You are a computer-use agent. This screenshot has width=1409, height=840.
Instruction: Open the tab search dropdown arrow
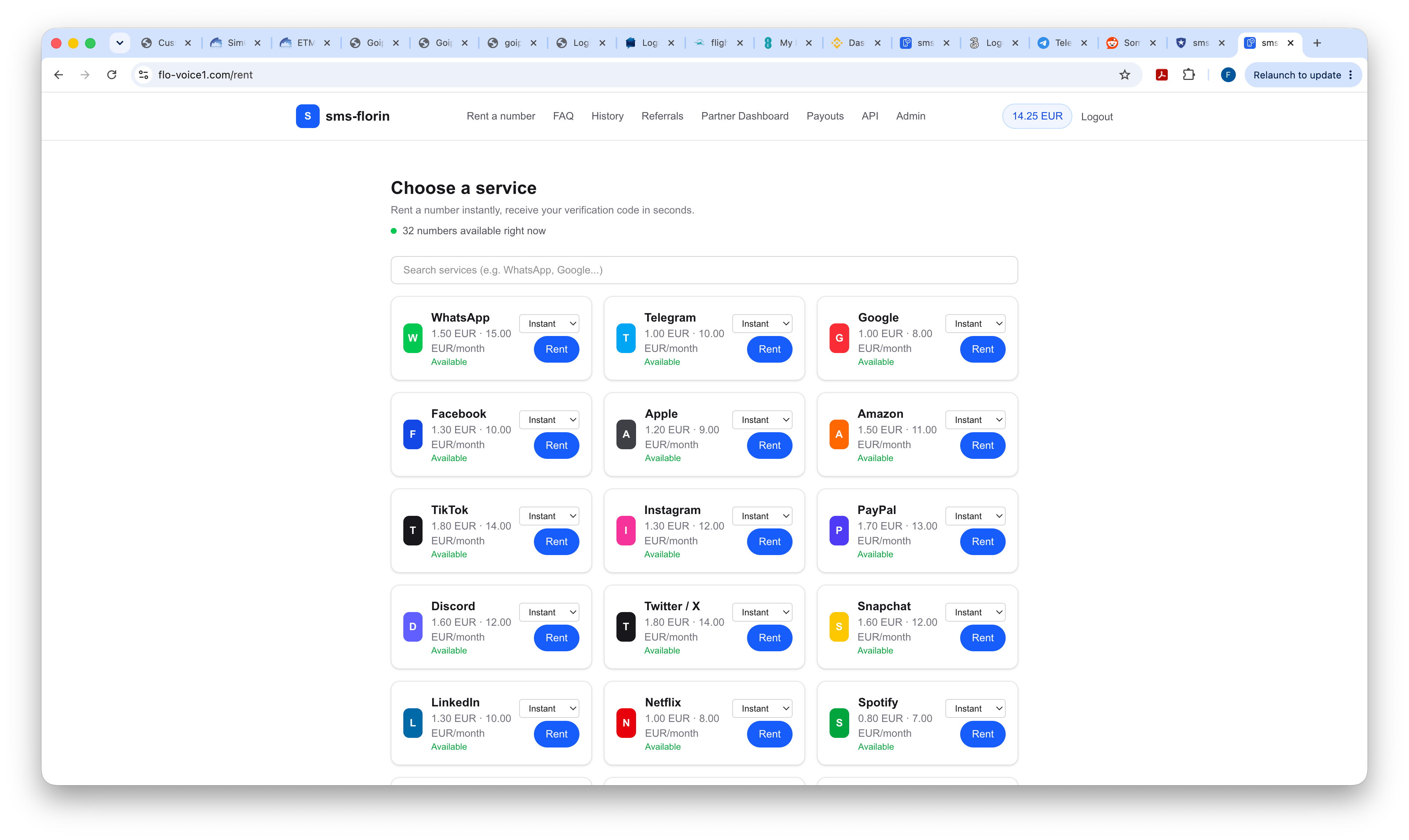[x=120, y=43]
